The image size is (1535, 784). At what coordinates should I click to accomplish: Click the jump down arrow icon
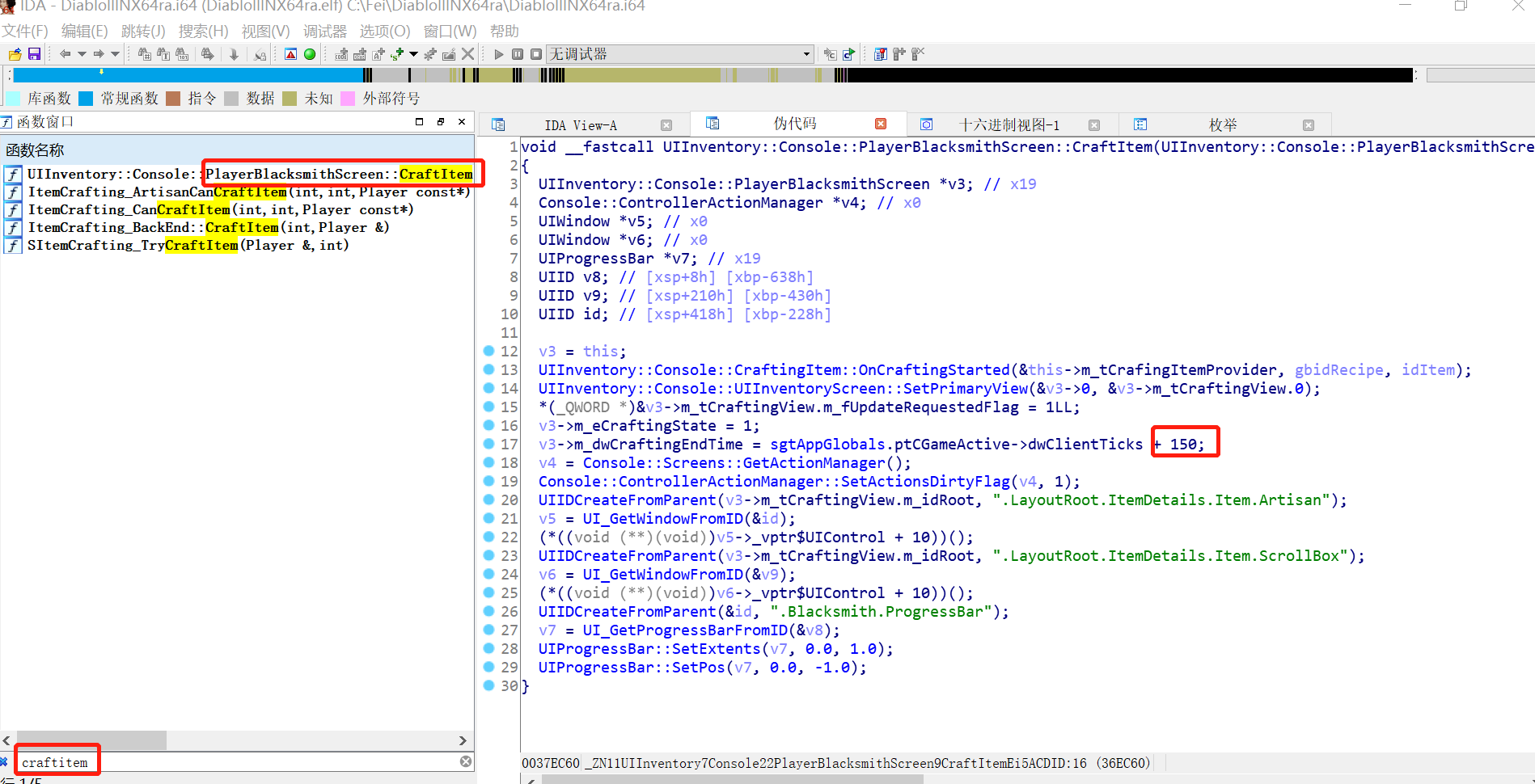[x=234, y=54]
